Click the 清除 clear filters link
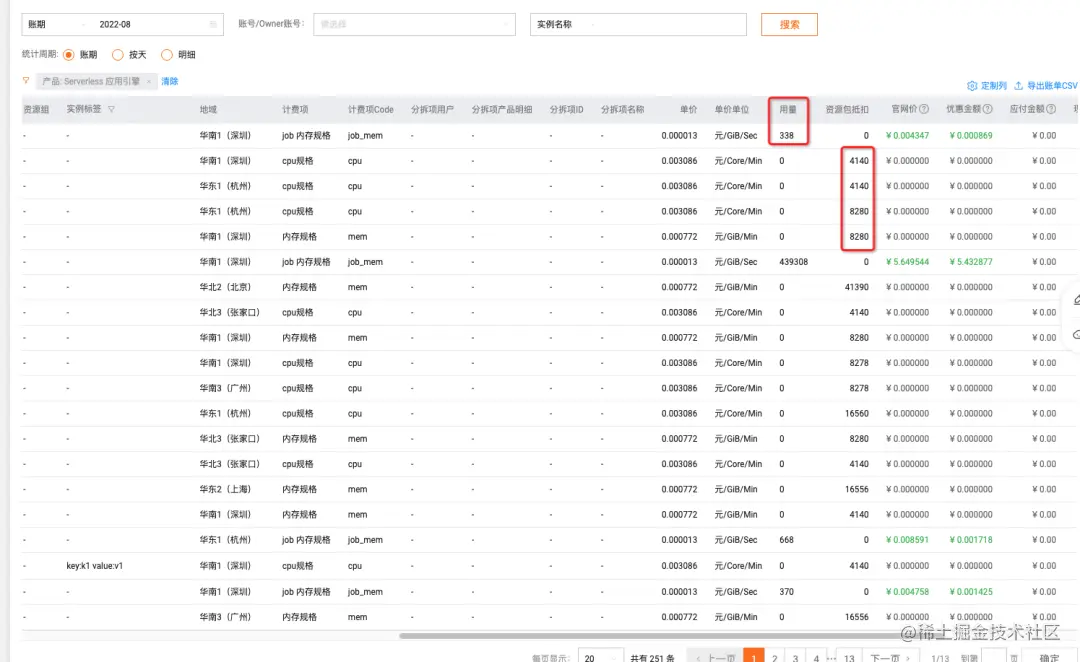Screen dimensions: 1080x662 point(169,81)
